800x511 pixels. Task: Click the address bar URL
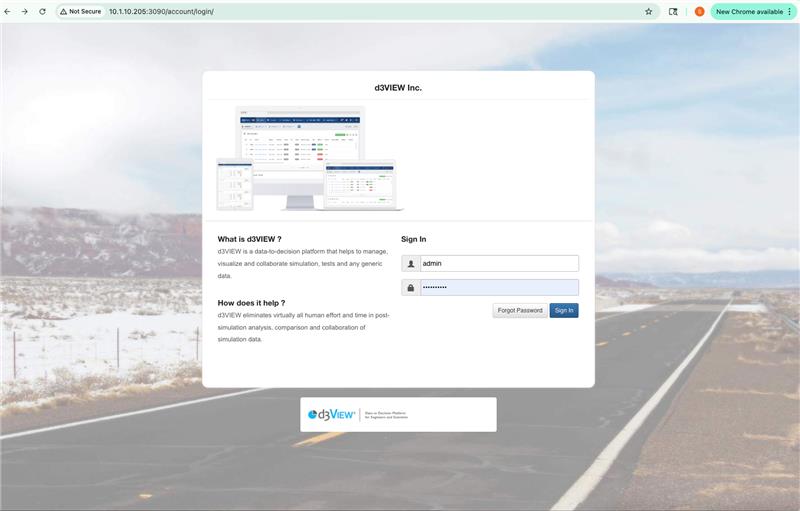(x=161, y=11)
